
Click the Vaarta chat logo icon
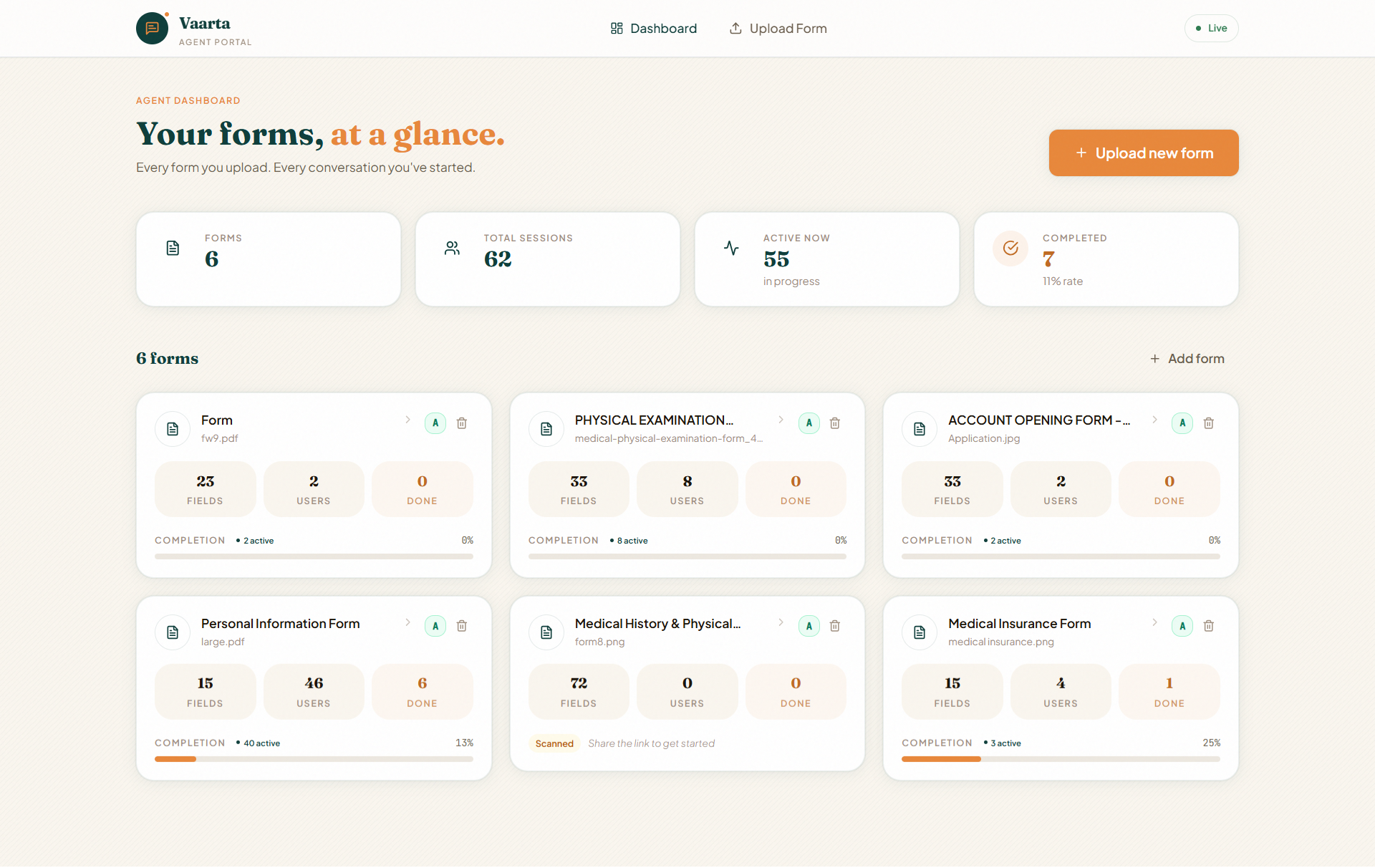click(x=153, y=29)
